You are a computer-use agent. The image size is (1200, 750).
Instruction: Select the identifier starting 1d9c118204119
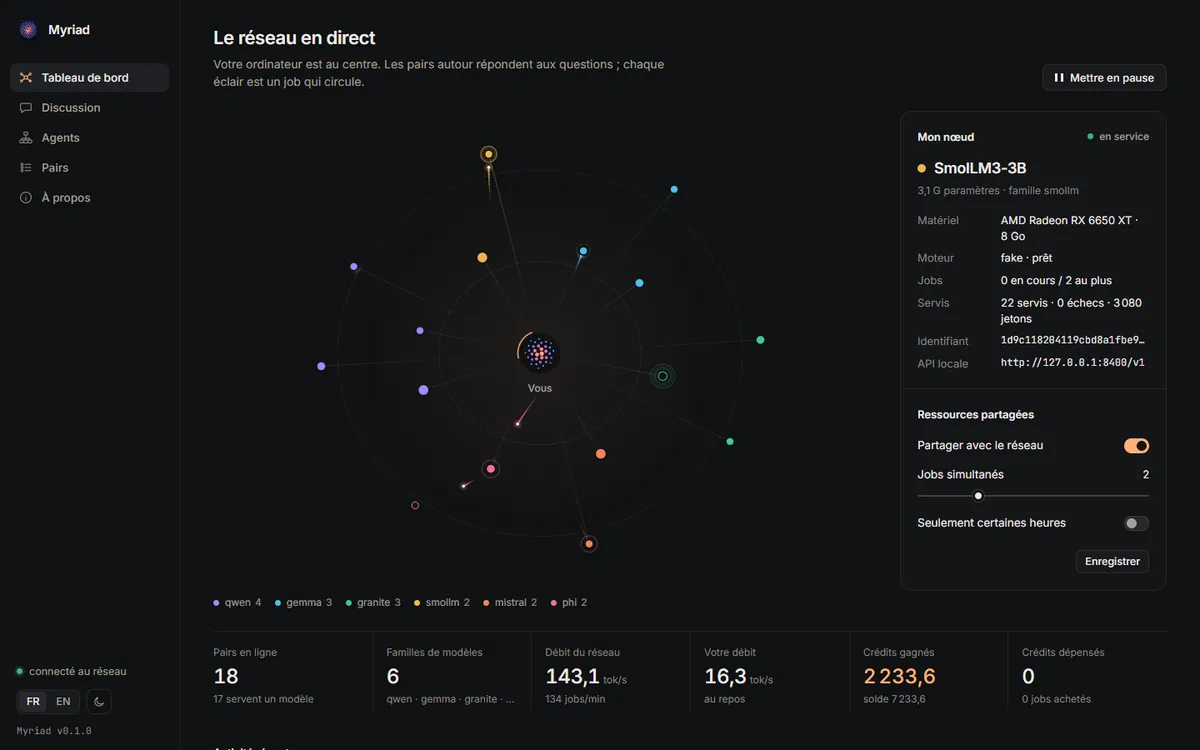pos(1073,341)
